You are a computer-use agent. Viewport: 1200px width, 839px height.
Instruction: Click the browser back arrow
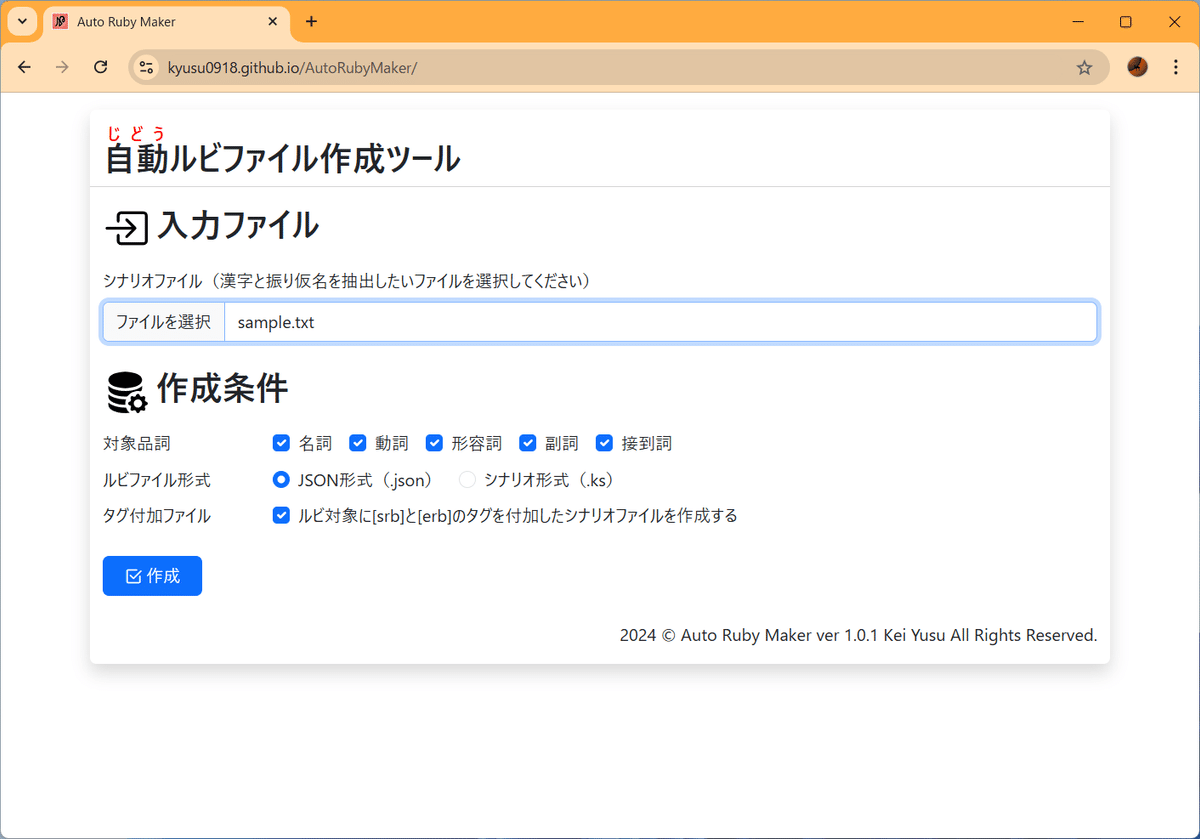(x=25, y=67)
